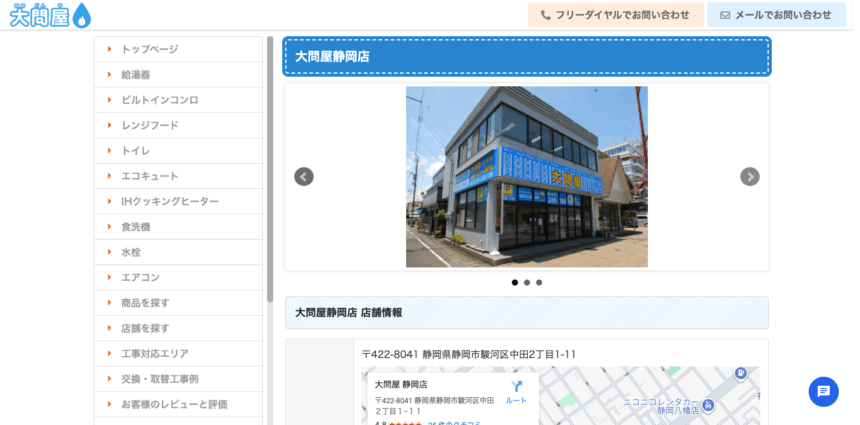Viewport: 860px width, 425px height.
Task: Select the second carousel dot
Action: pos(527,283)
